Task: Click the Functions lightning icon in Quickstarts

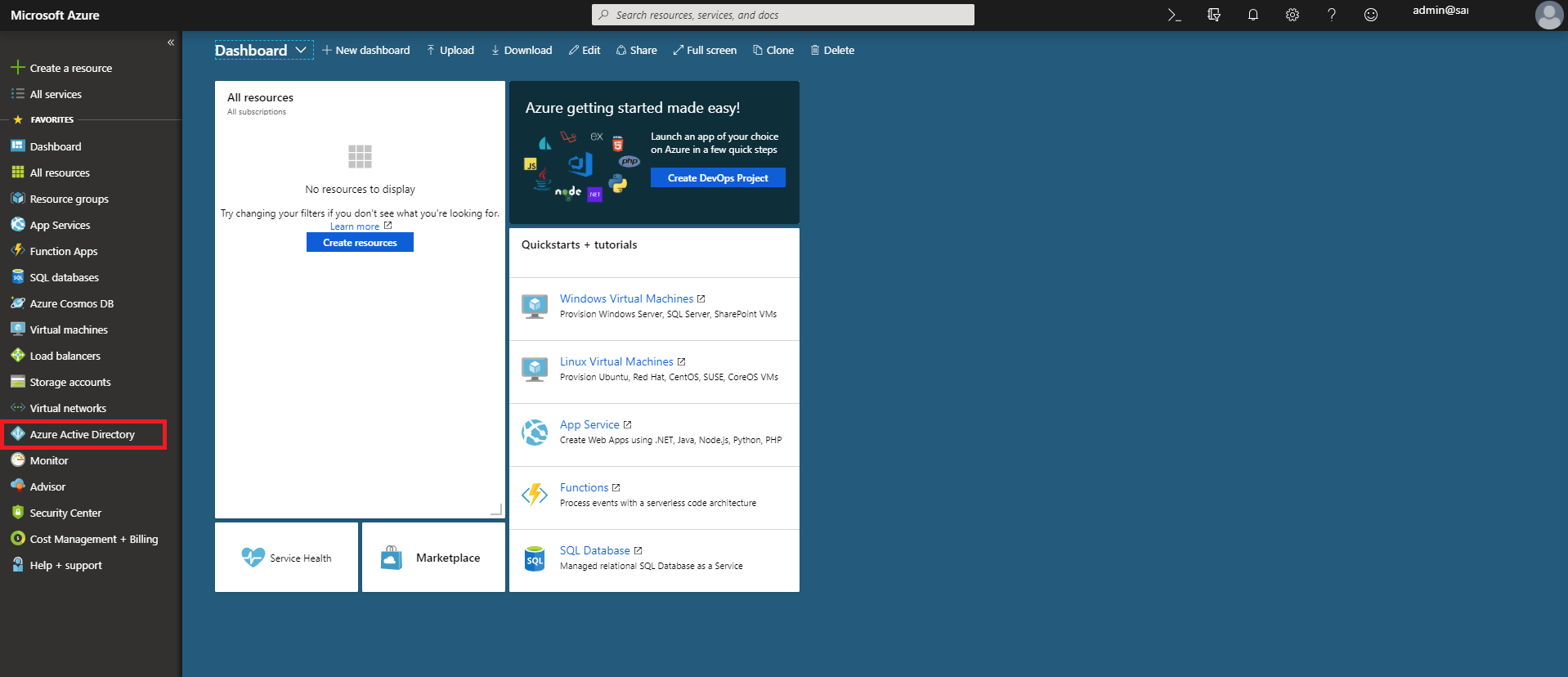Action: coord(535,495)
